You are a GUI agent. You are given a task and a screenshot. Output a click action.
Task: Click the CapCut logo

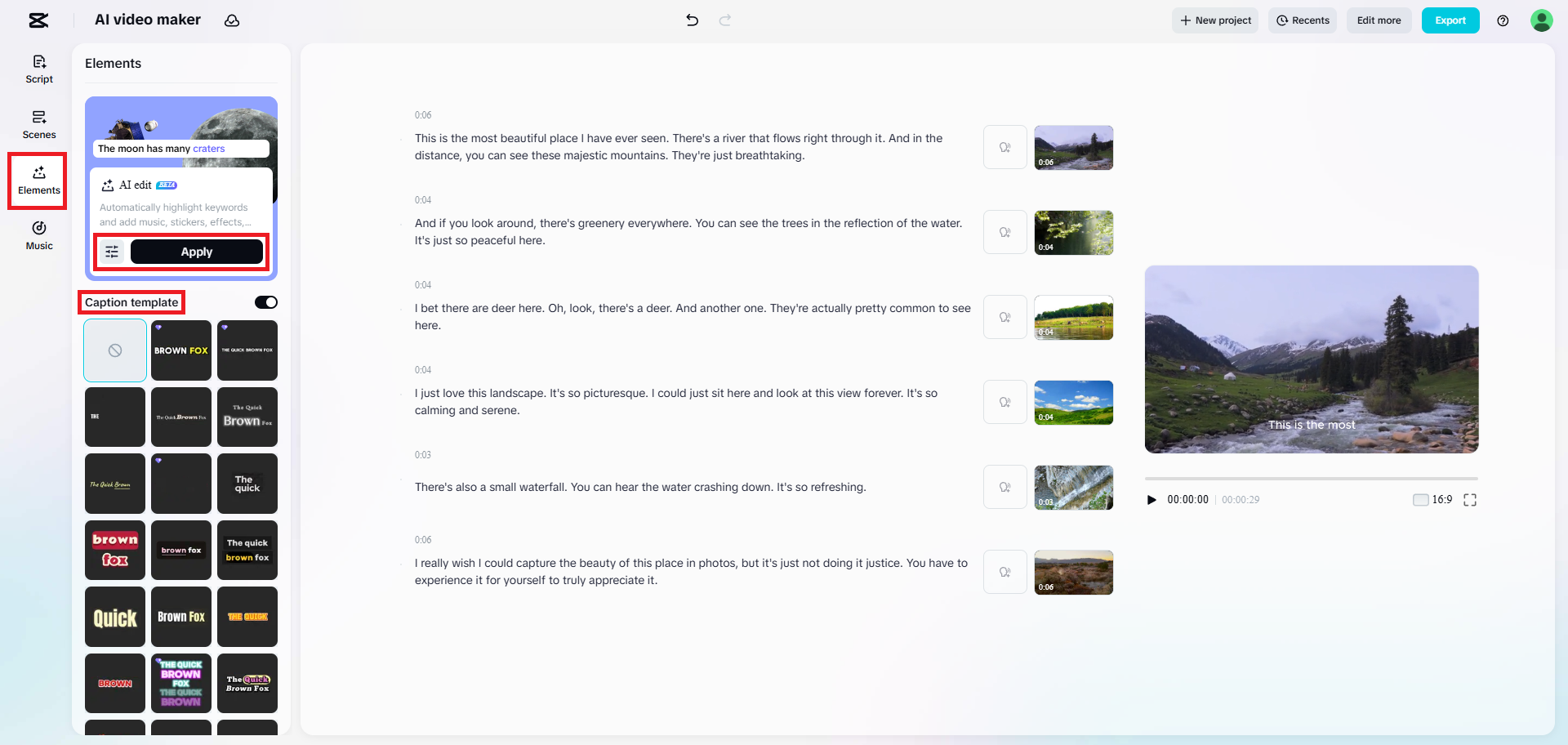coord(38,20)
